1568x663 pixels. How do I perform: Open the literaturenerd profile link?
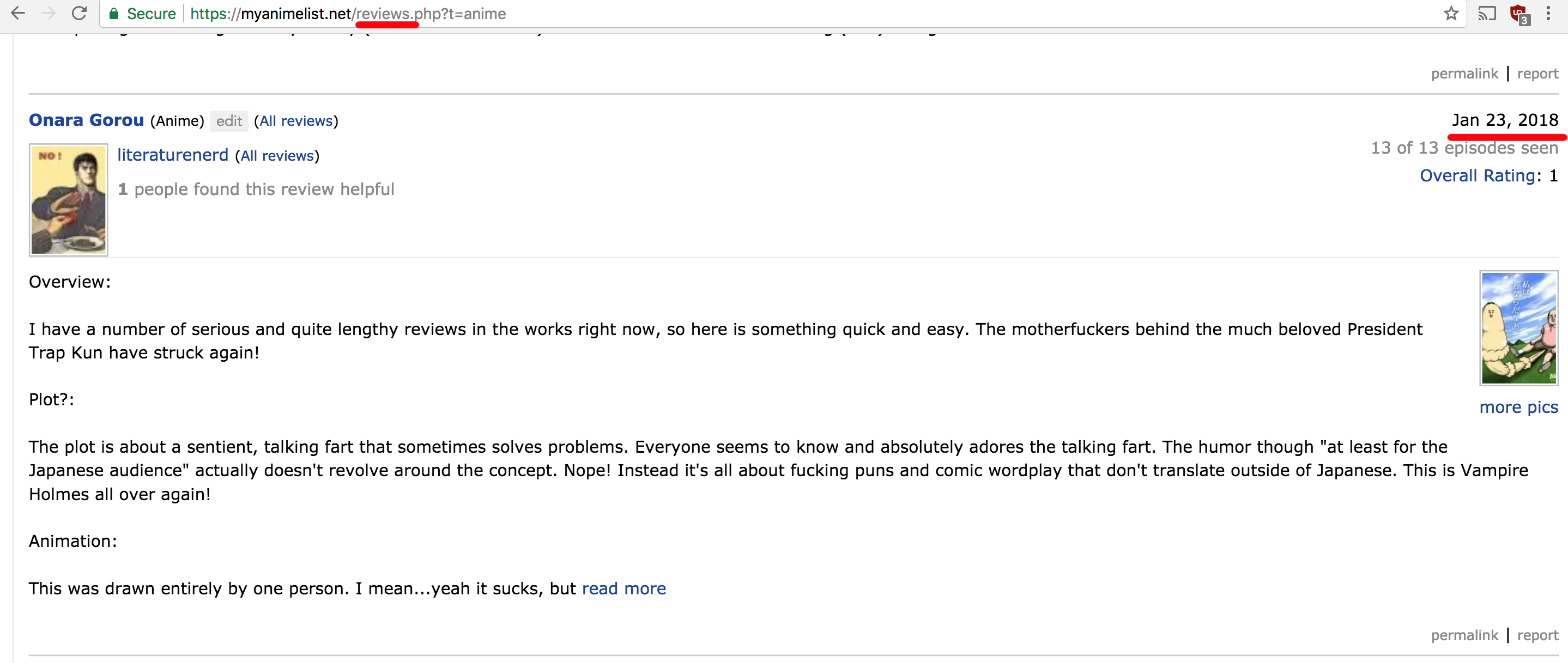[x=173, y=155]
